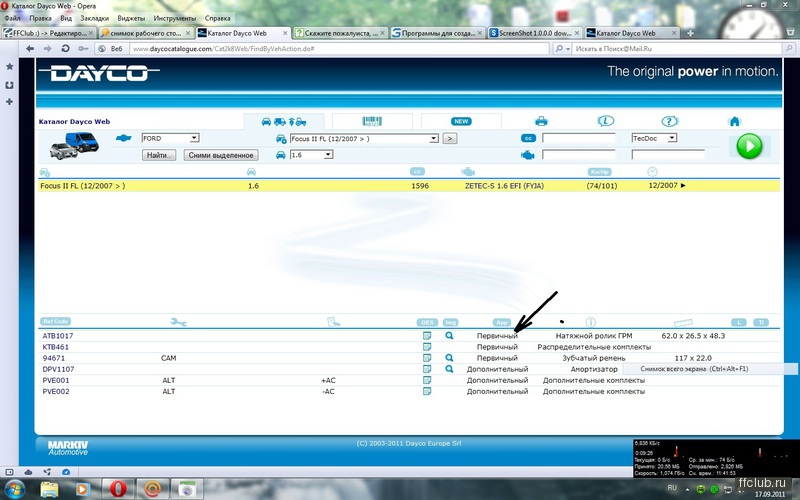Open the NEW products tab

[x=461, y=121]
